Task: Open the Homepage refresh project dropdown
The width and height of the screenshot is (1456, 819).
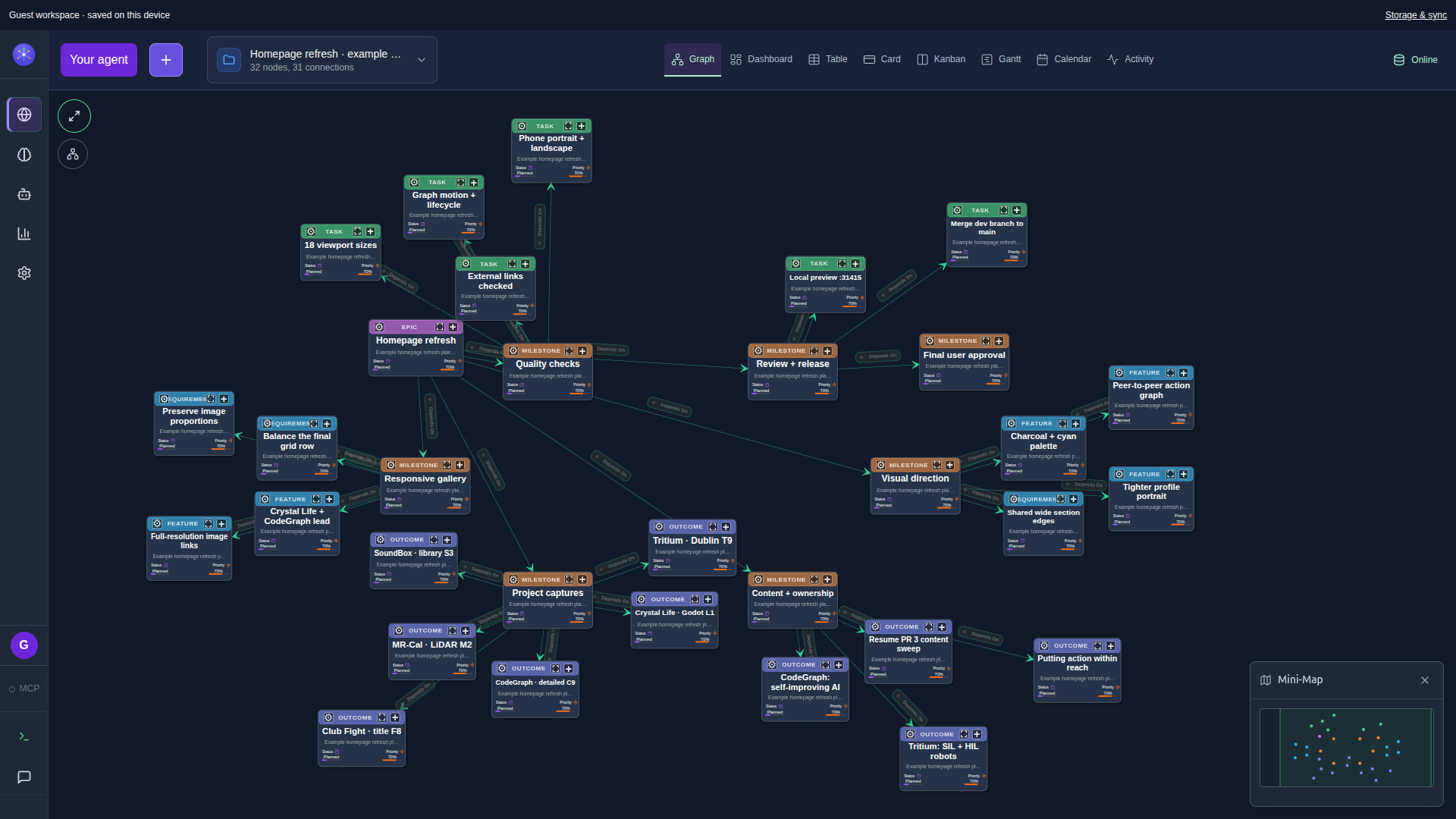Action: point(322,60)
